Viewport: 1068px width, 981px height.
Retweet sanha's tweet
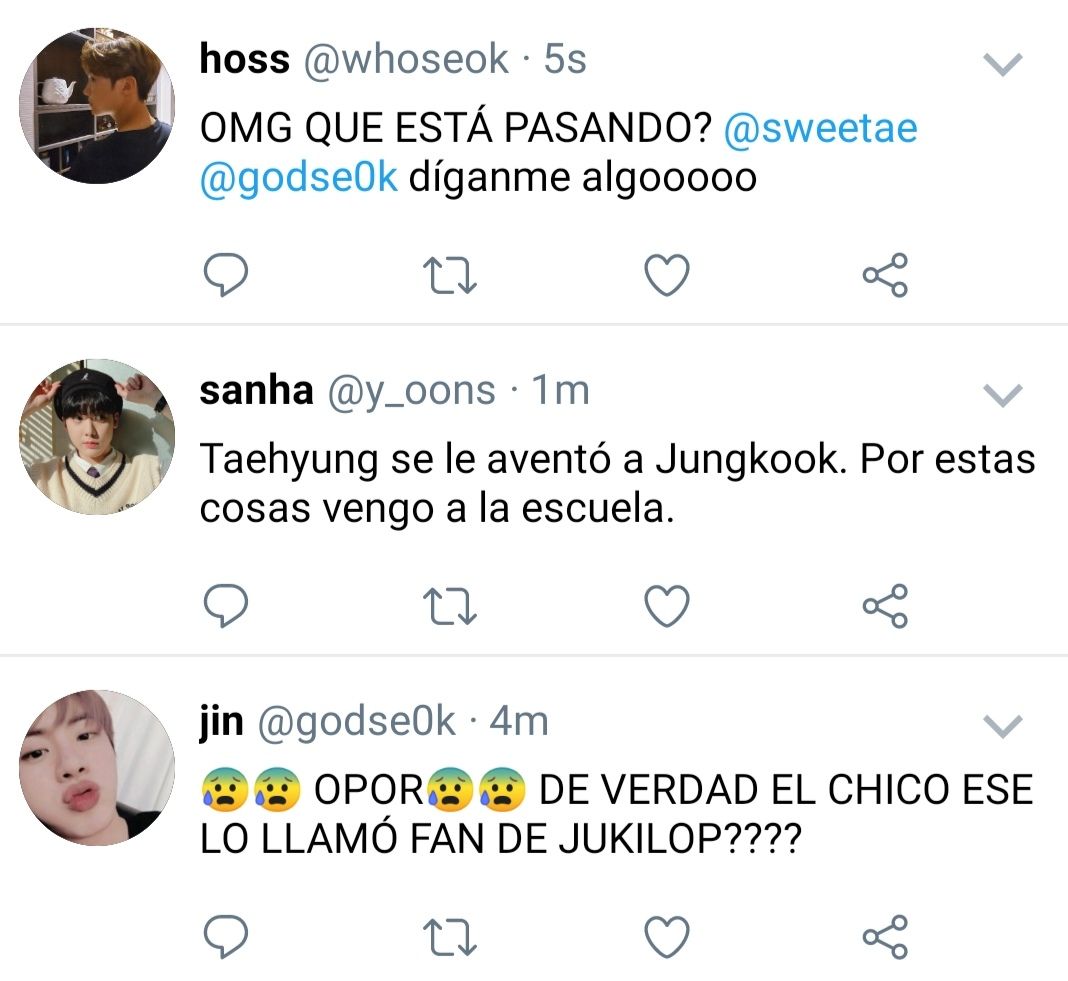tap(450, 606)
